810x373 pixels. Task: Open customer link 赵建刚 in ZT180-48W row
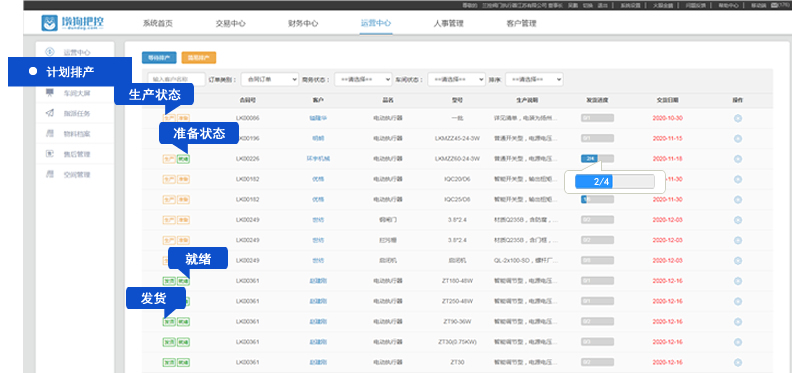pos(318,281)
